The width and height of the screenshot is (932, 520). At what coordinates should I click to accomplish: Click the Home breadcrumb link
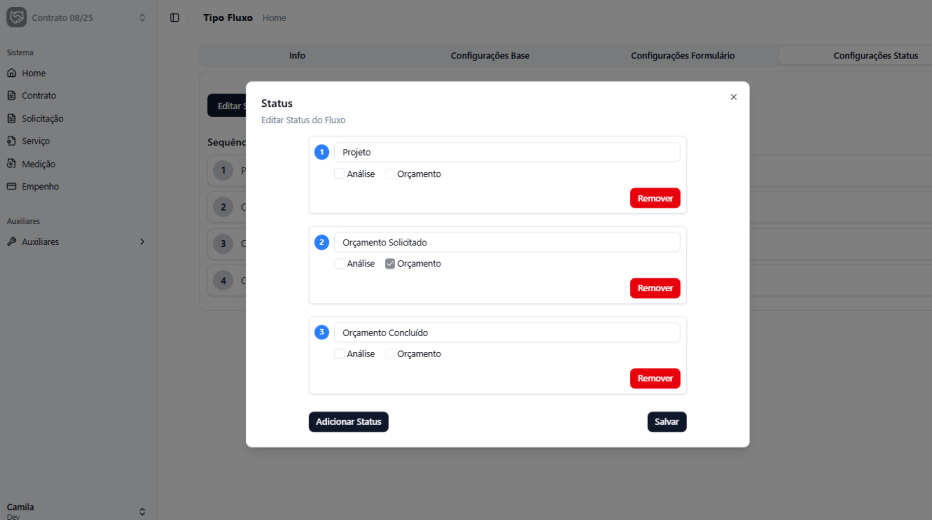274,18
